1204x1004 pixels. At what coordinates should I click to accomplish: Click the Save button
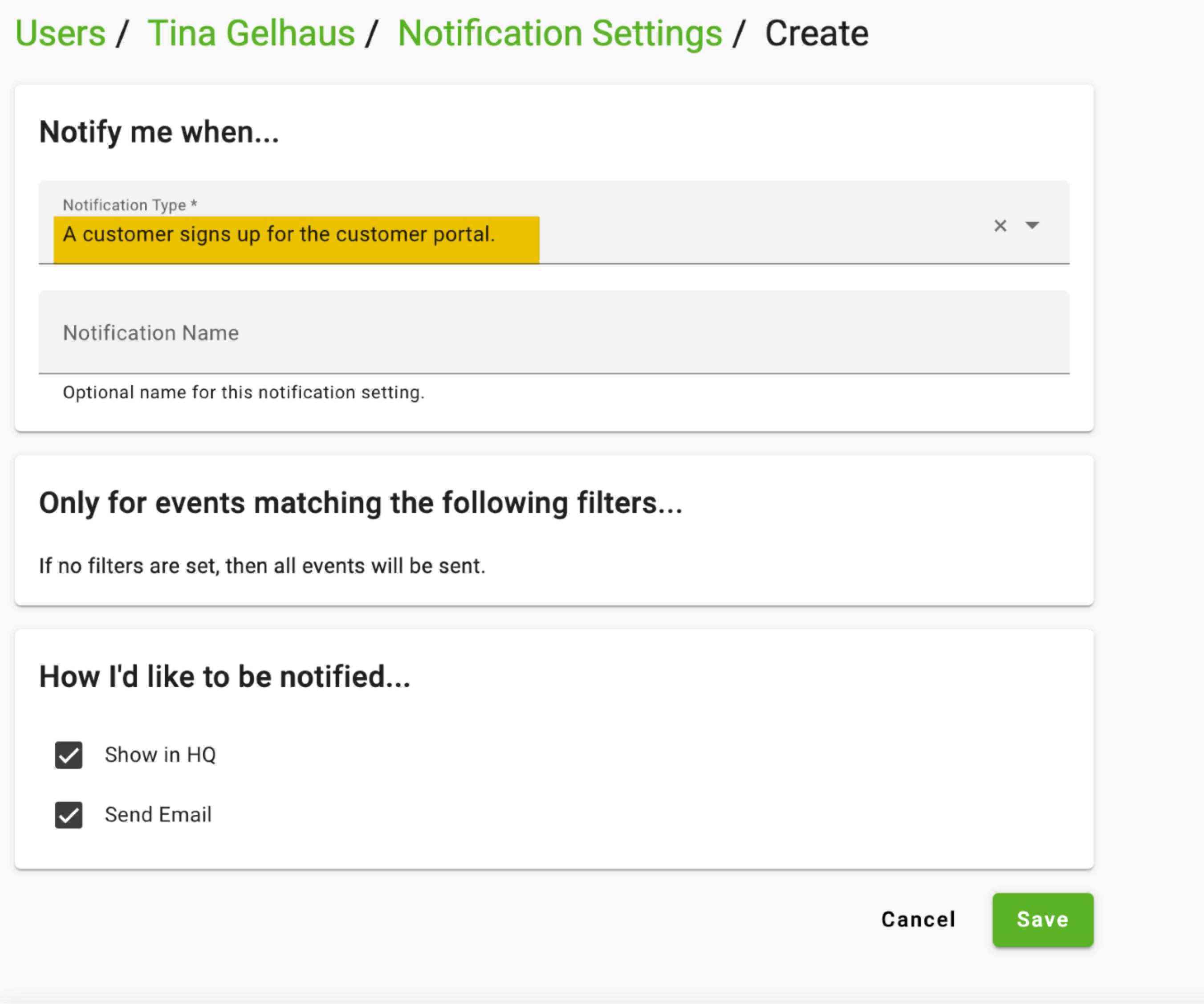(x=1043, y=920)
